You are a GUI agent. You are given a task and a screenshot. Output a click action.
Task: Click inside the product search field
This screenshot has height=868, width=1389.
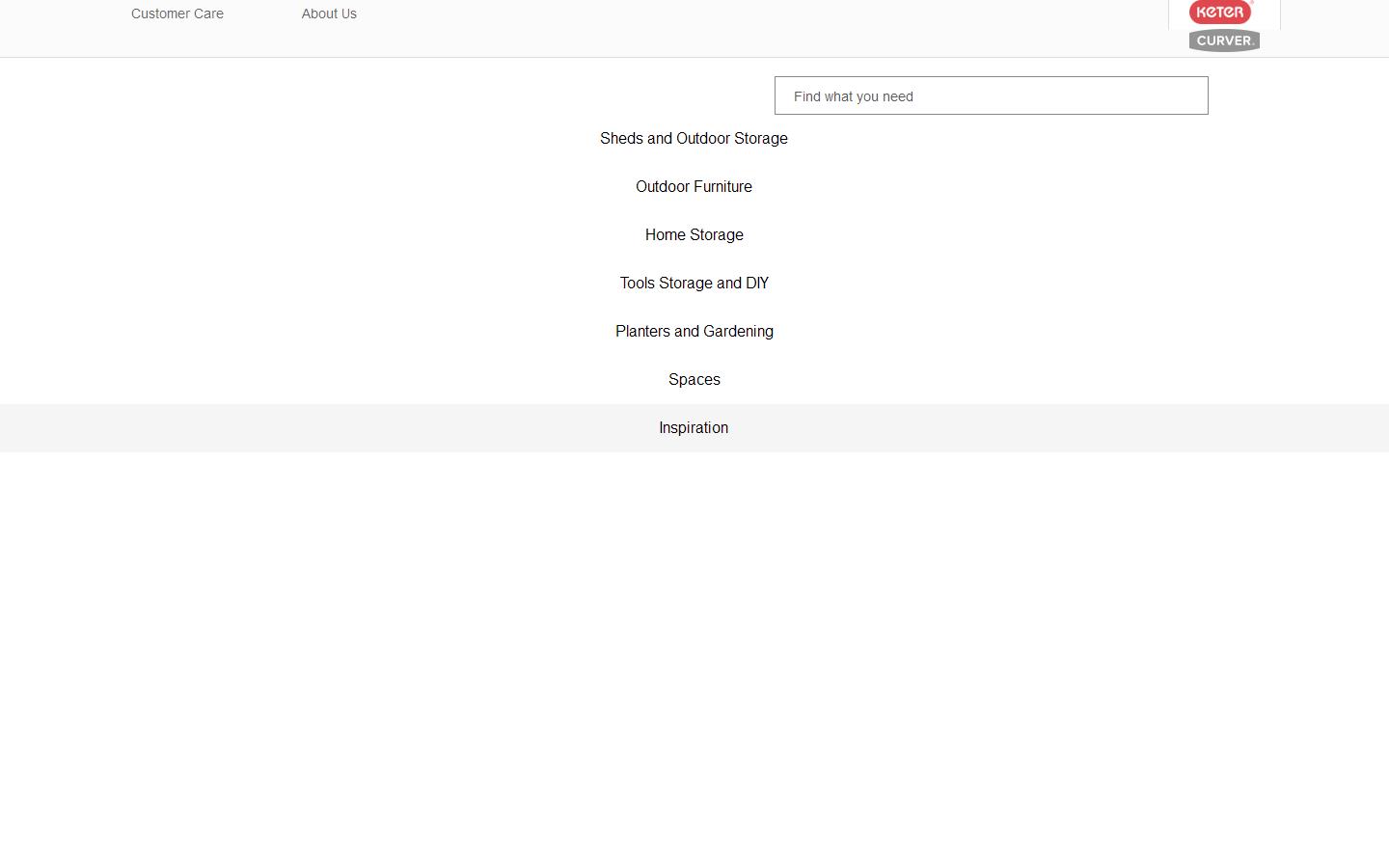coord(991,96)
